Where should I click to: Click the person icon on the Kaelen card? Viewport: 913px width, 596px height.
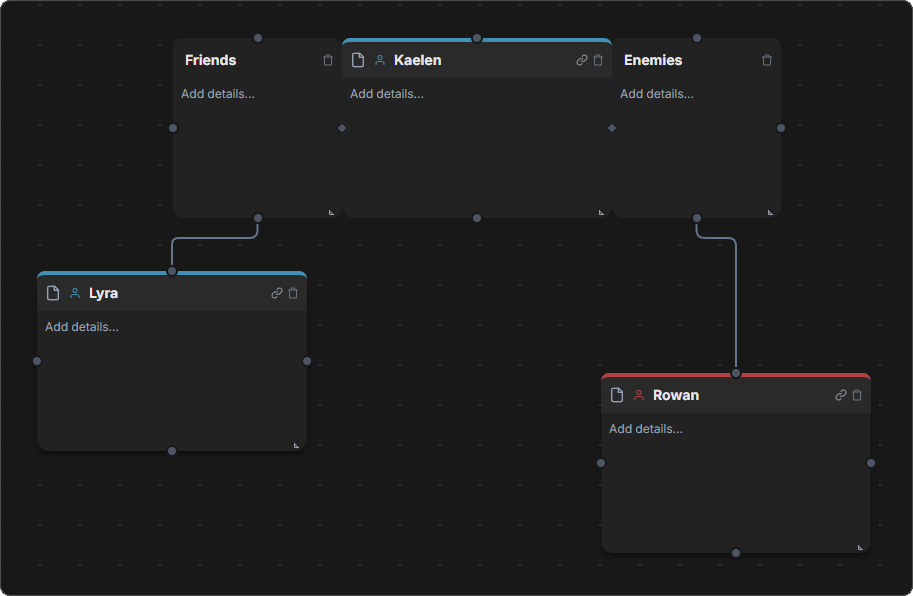point(379,60)
